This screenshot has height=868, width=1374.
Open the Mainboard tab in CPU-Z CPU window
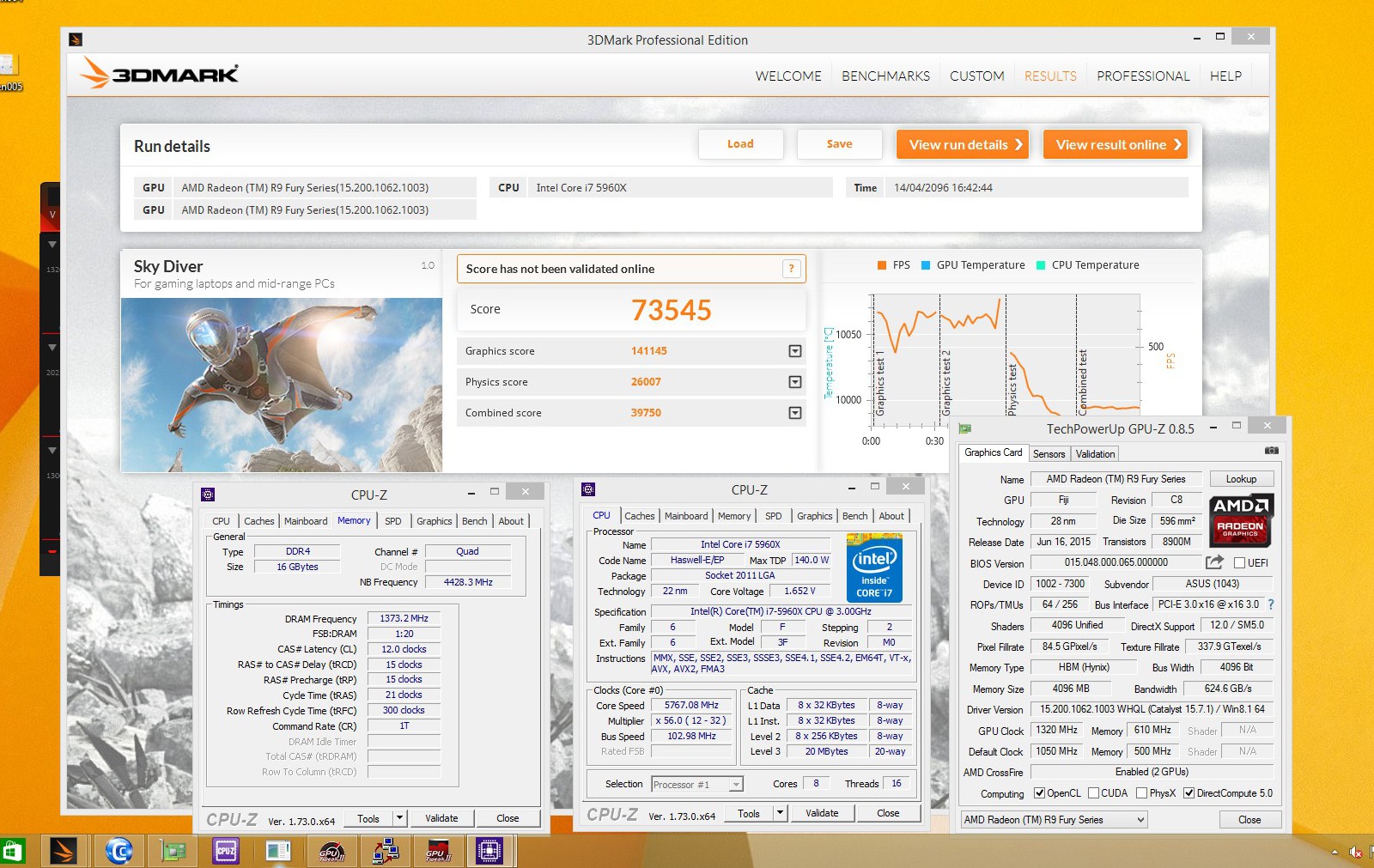pyautogui.click(x=686, y=516)
